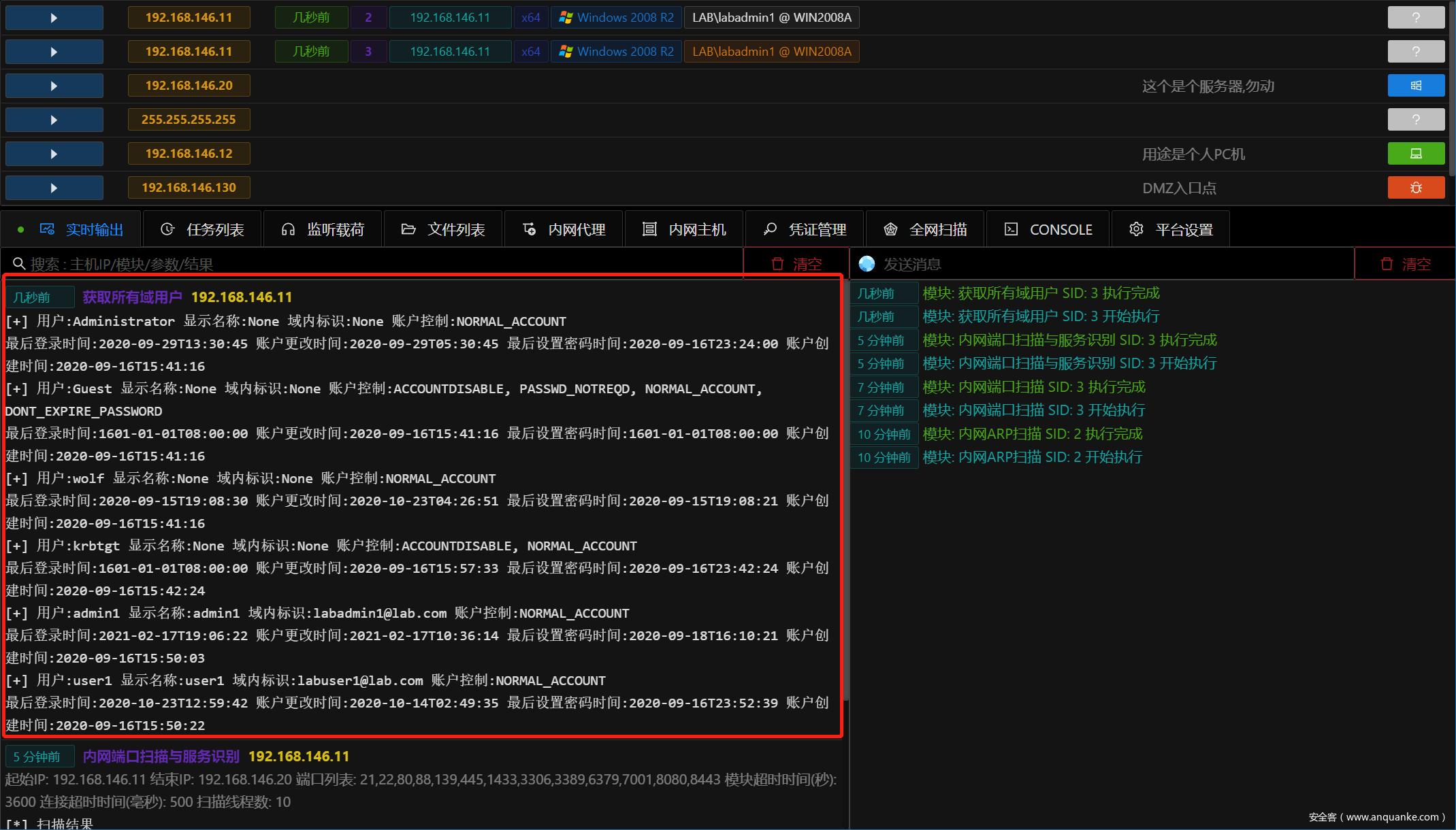1456x830 pixels.
Task: Click the Windows tag on 192.168.146.20 row
Action: (1416, 86)
